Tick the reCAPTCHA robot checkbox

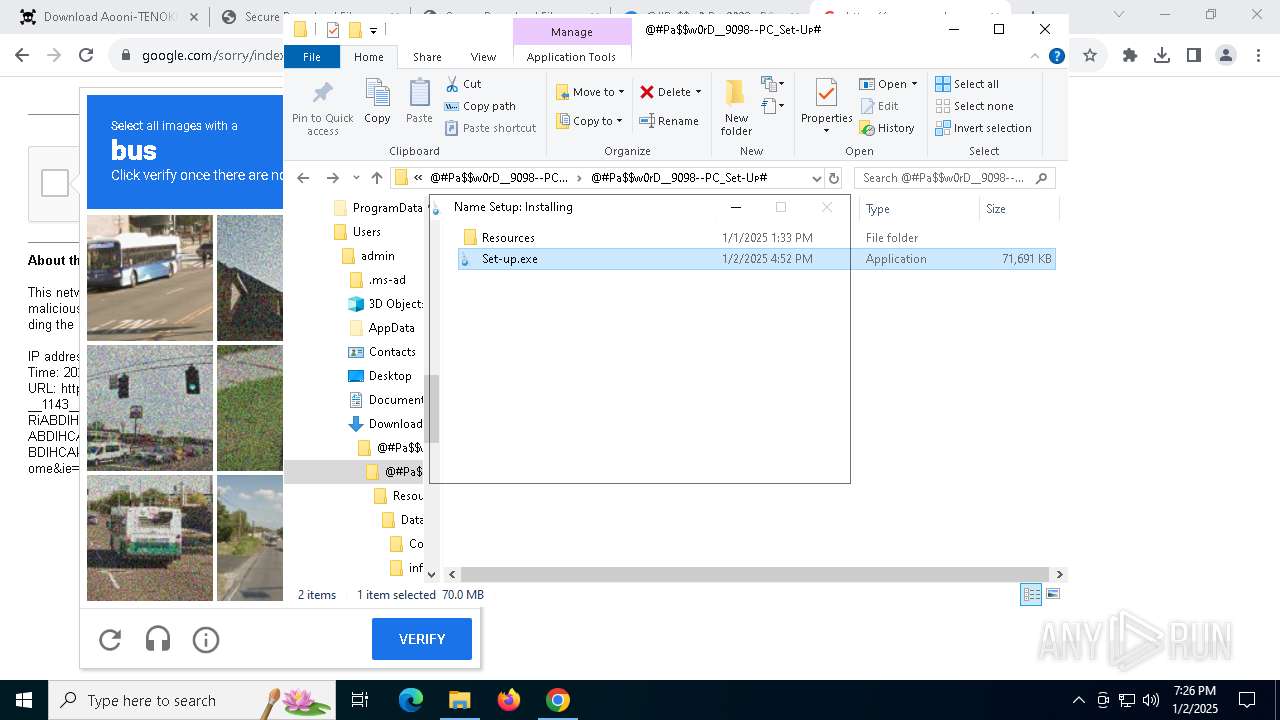55,183
